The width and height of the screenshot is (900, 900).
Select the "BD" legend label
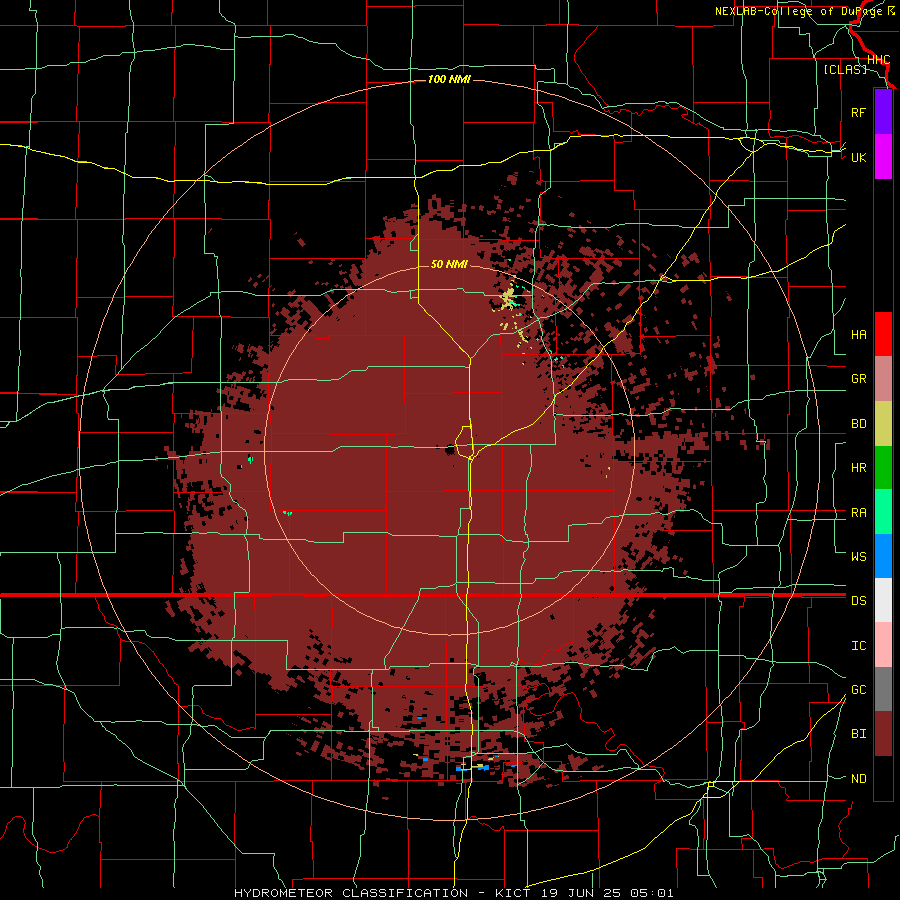point(858,424)
